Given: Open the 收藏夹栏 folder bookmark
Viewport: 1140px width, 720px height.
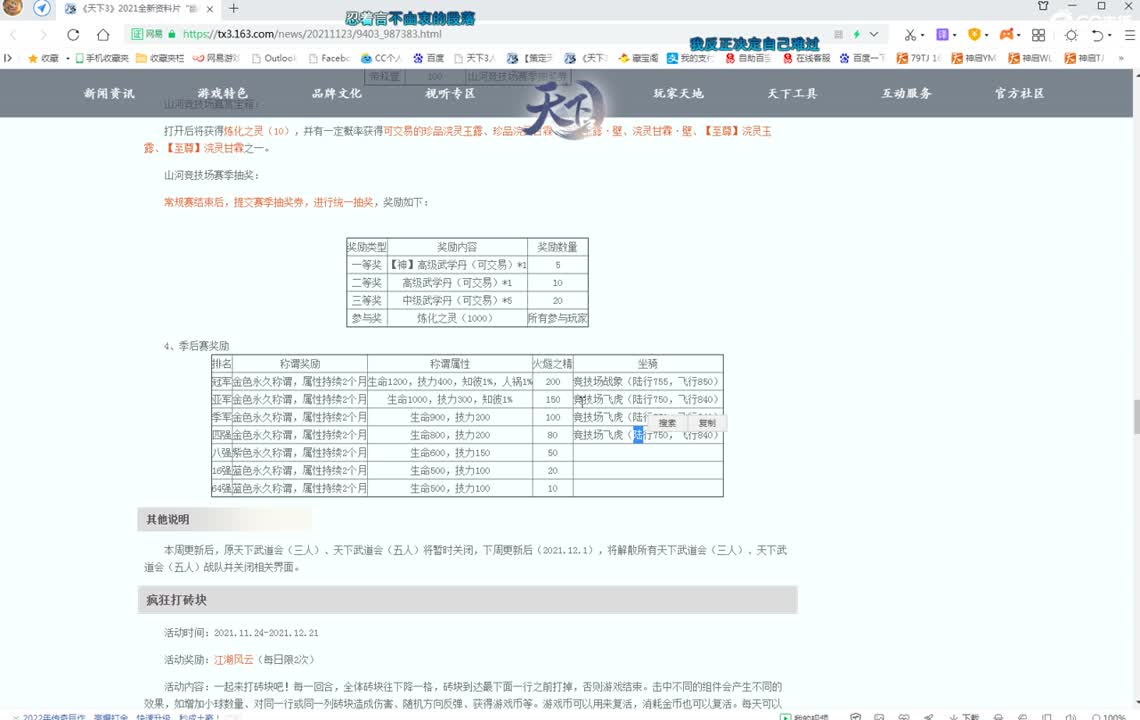Looking at the screenshot, I should click(x=160, y=58).
